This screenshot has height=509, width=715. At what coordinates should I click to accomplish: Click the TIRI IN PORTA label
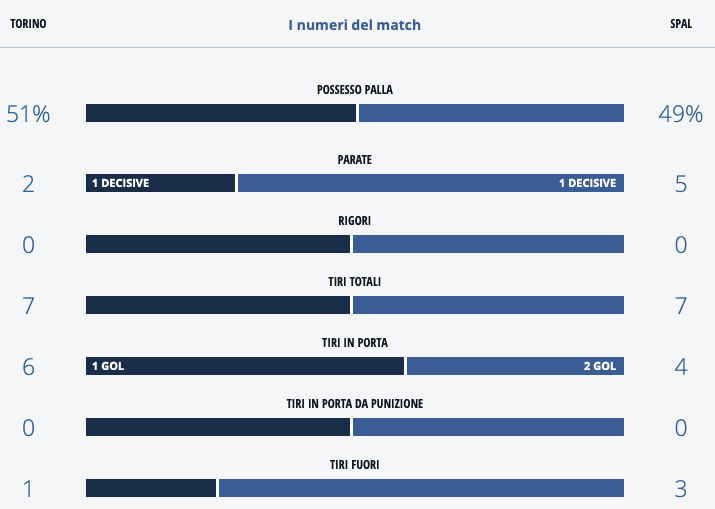pos(354,343)
